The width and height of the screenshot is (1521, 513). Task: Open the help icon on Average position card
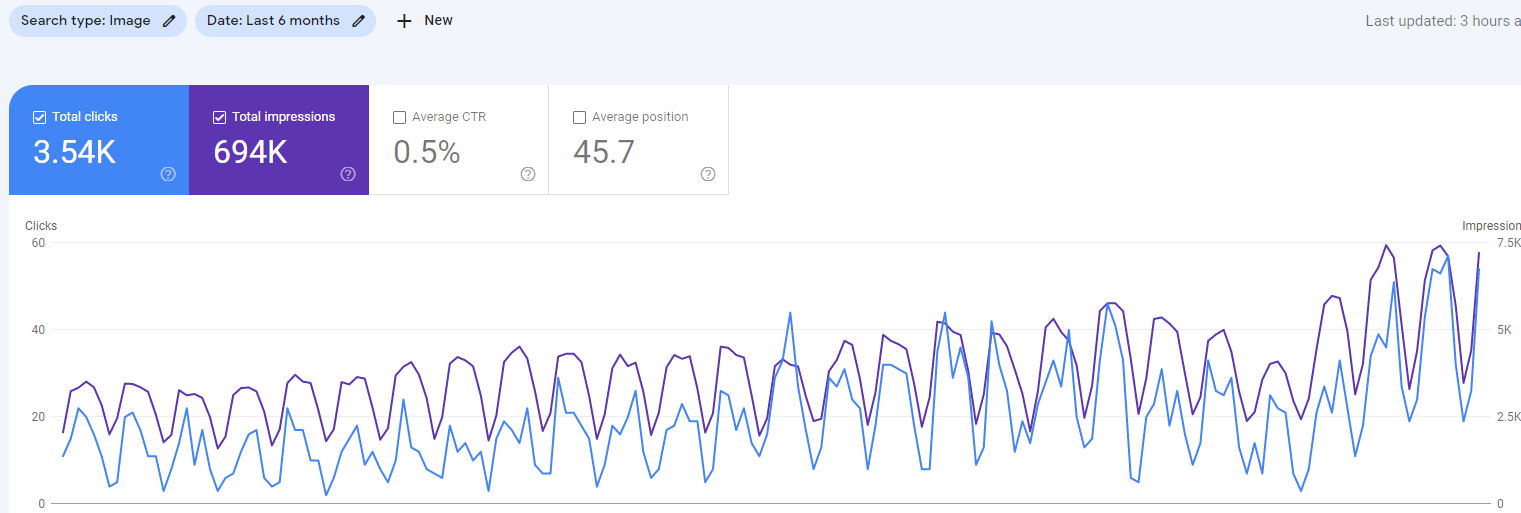point(708,174)
